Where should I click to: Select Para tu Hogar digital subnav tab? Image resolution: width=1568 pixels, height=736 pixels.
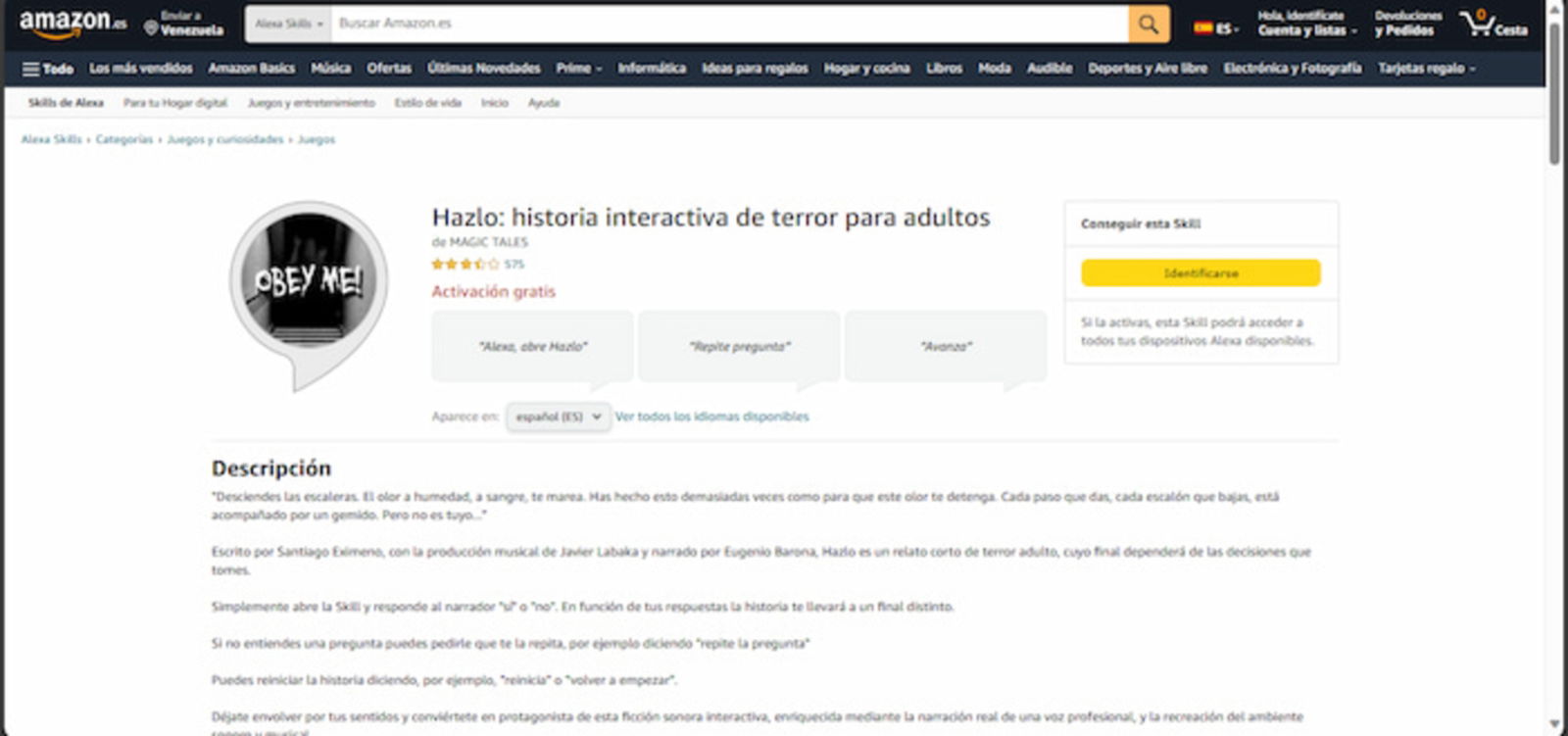pyautogui.click(x=175, y=103)
